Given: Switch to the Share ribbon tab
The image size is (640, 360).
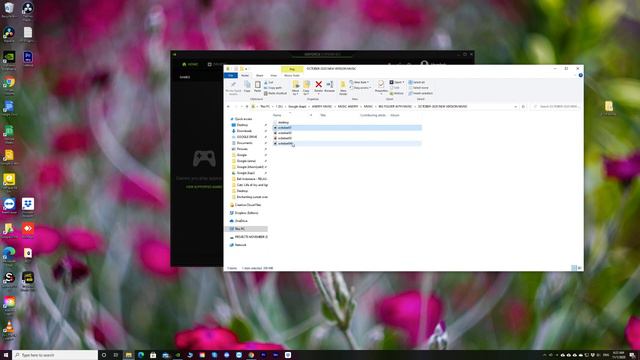Looking at the screenshot, I should (260, 76).
